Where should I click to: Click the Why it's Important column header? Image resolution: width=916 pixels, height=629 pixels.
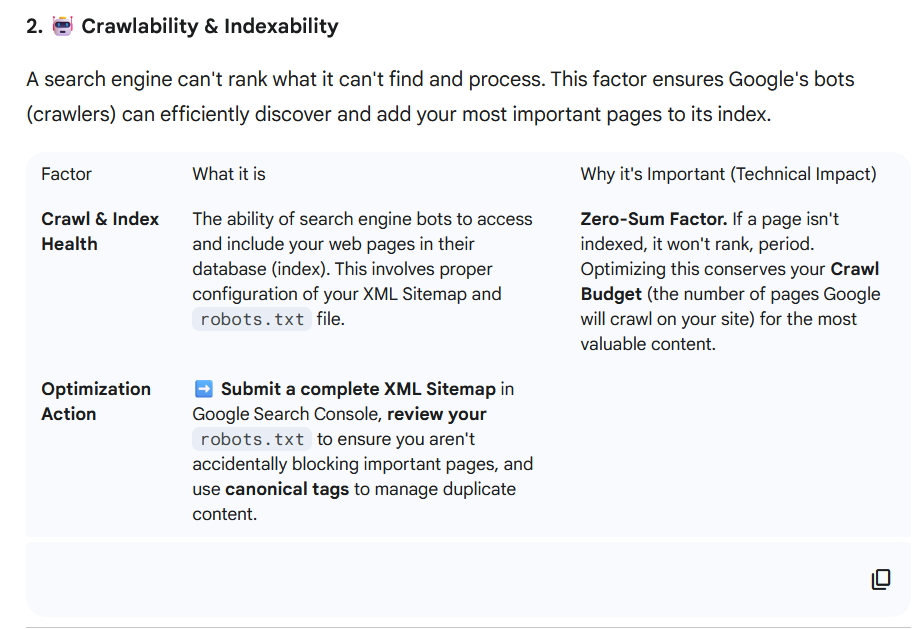click(728, 174)
